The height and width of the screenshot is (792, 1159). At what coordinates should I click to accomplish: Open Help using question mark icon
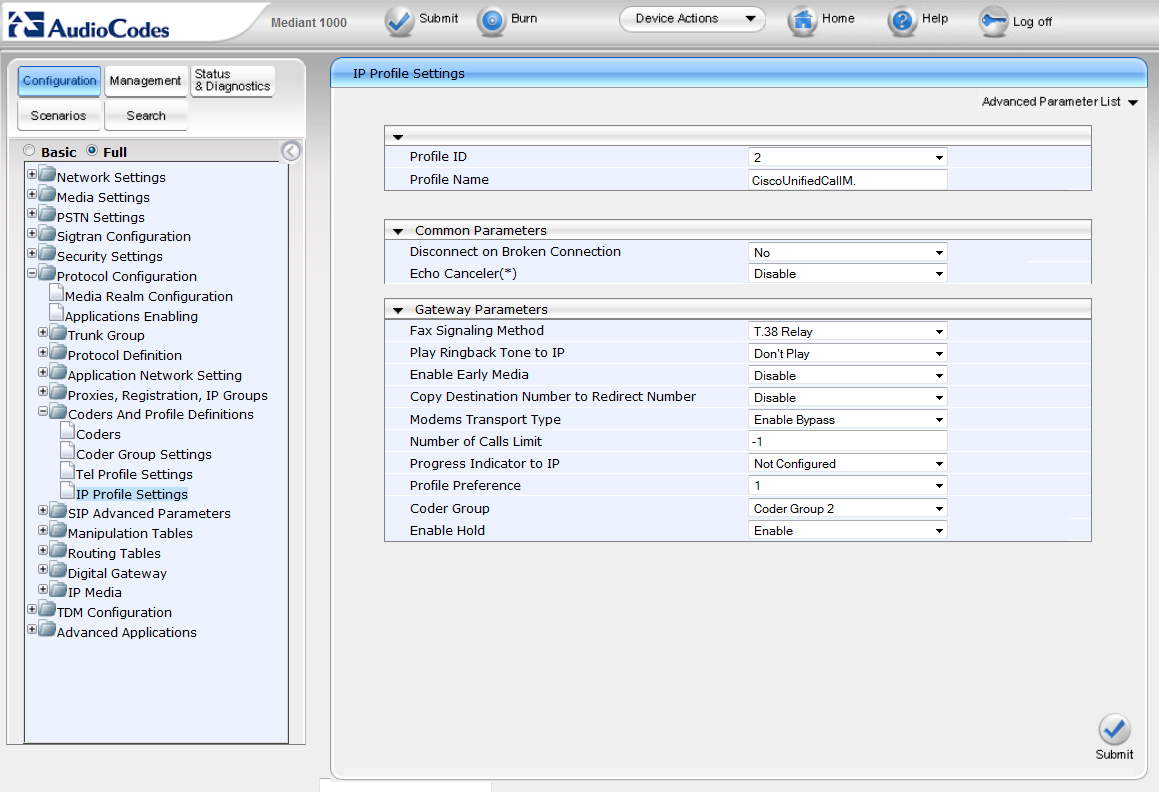[902, 21]
